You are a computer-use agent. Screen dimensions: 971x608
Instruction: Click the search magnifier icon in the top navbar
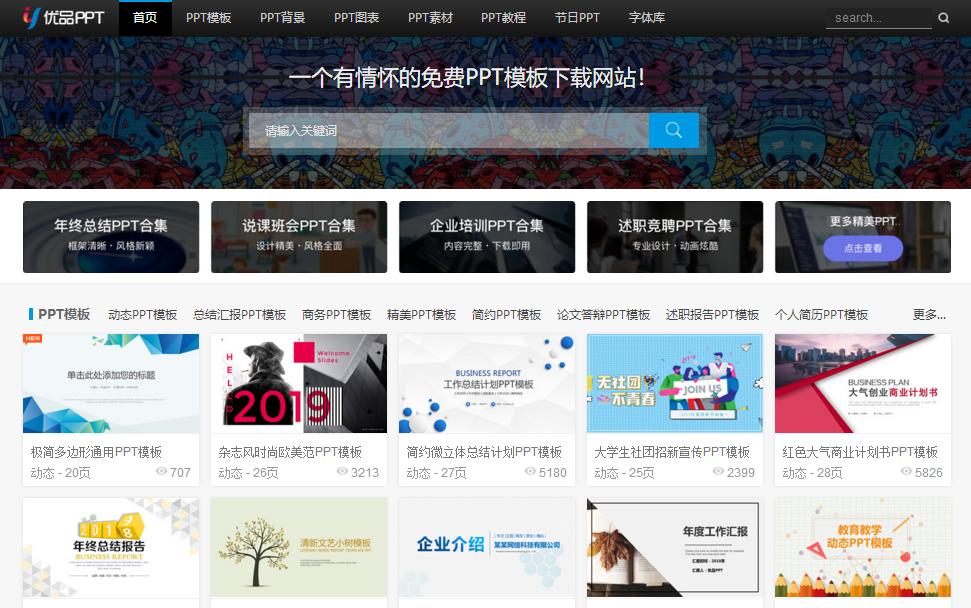tap(943, 17)
